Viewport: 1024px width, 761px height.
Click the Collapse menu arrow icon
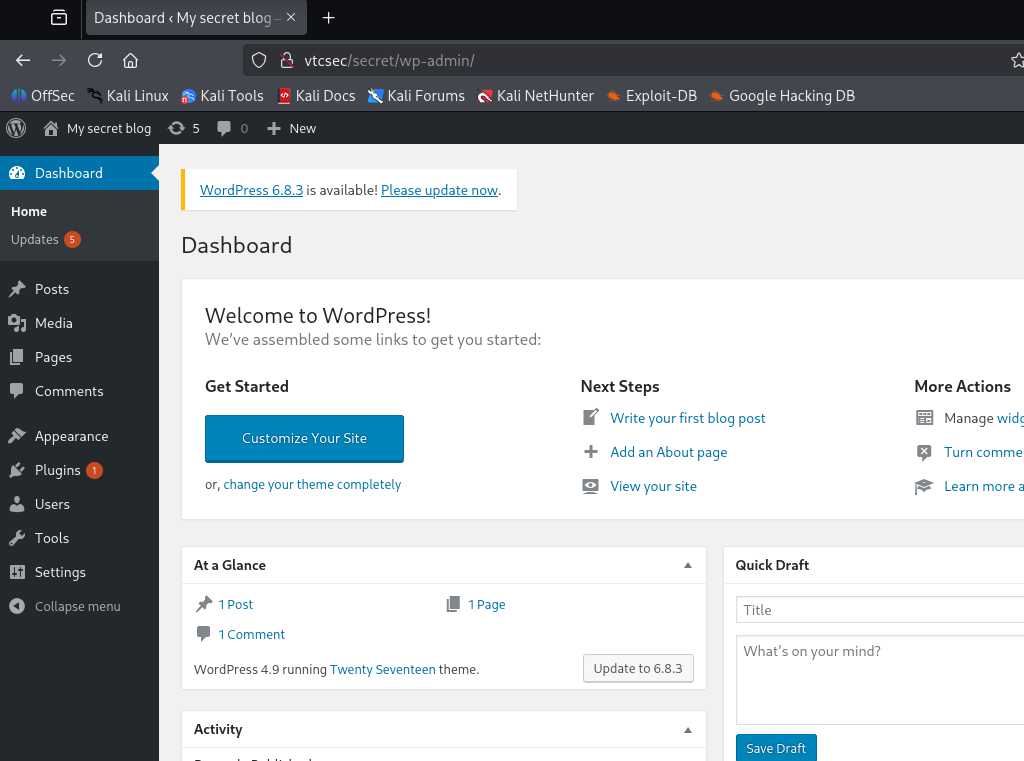pos(17,606)
